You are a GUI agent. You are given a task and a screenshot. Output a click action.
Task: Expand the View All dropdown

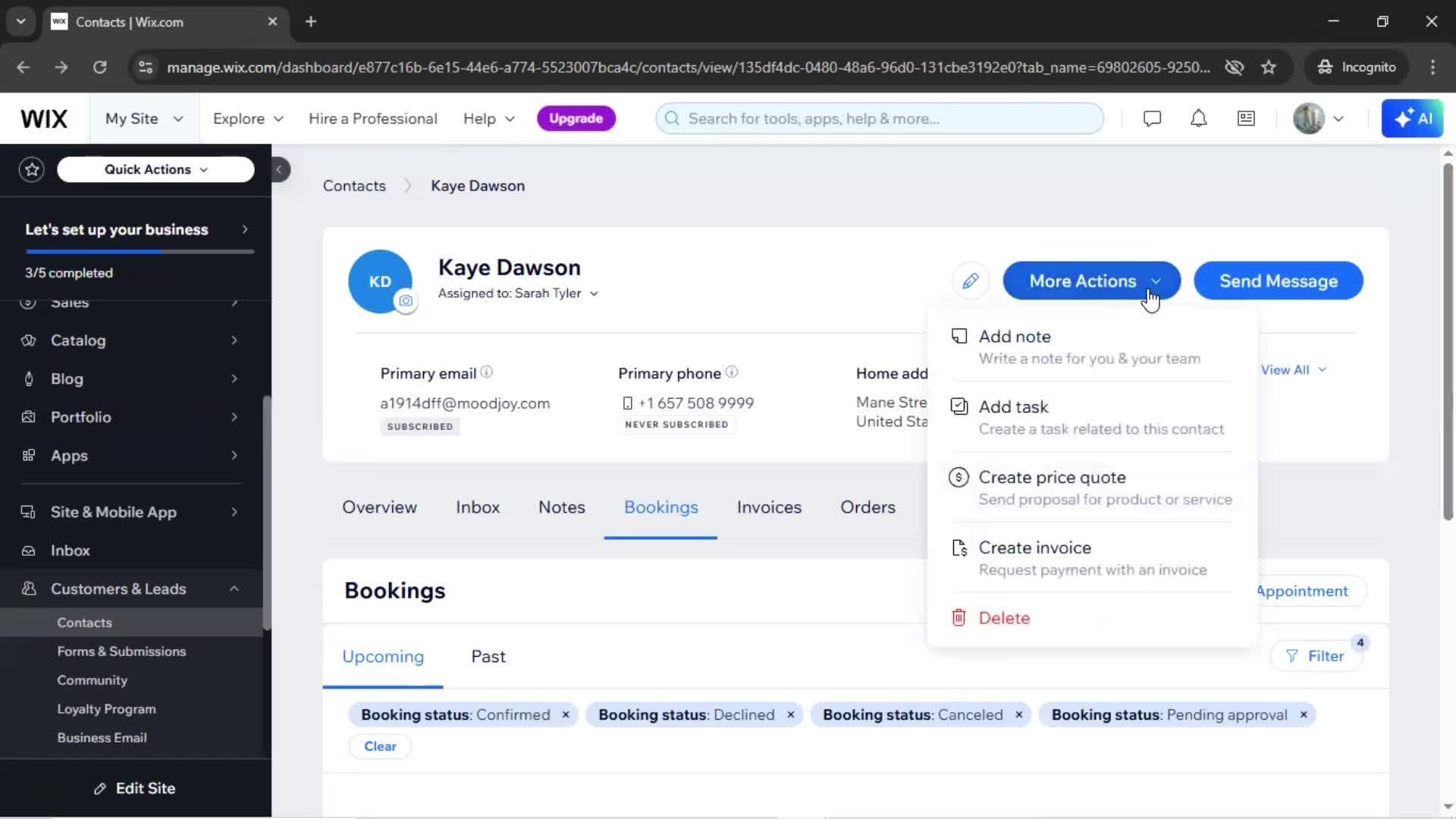tap(1293, 370)
